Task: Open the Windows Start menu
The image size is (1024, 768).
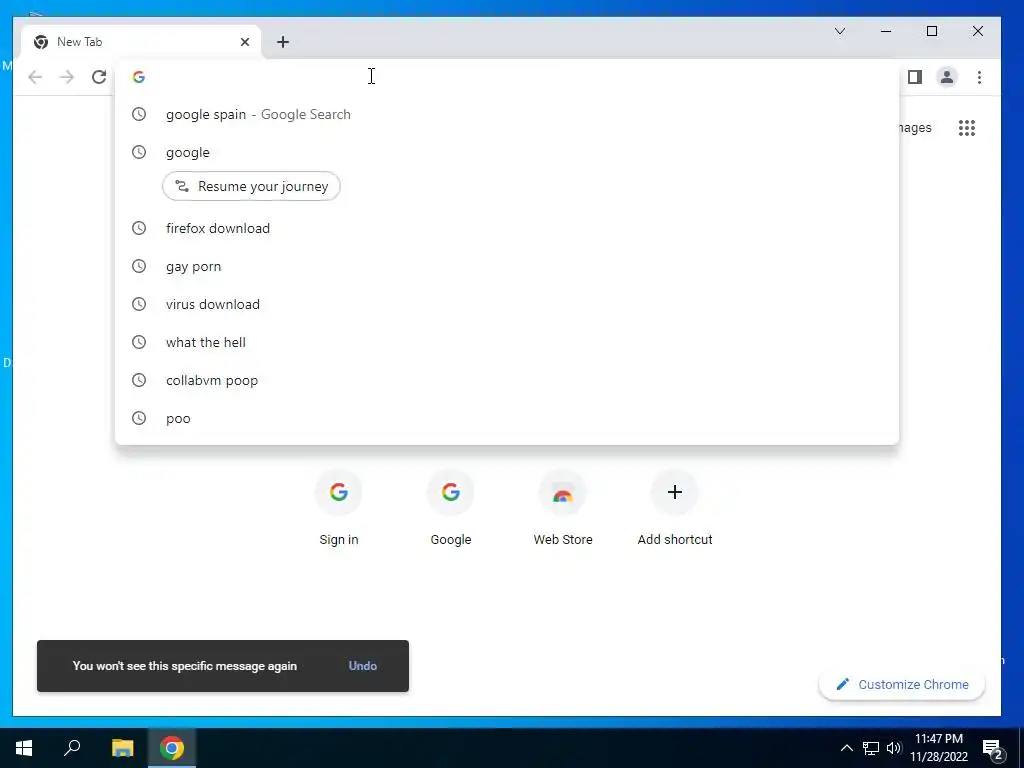Action: [24, 748]
